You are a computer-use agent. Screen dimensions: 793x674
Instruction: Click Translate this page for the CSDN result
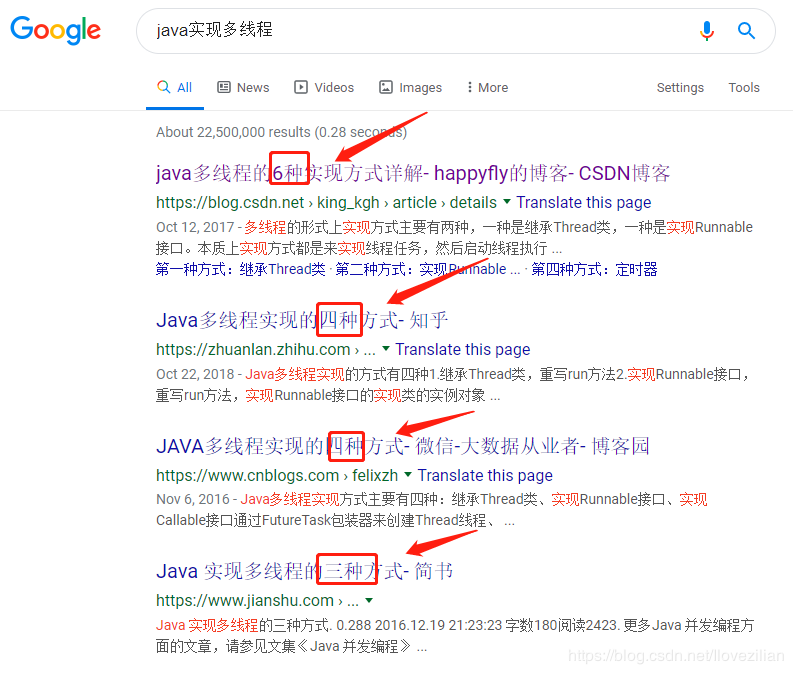click(x=584, y=202)
